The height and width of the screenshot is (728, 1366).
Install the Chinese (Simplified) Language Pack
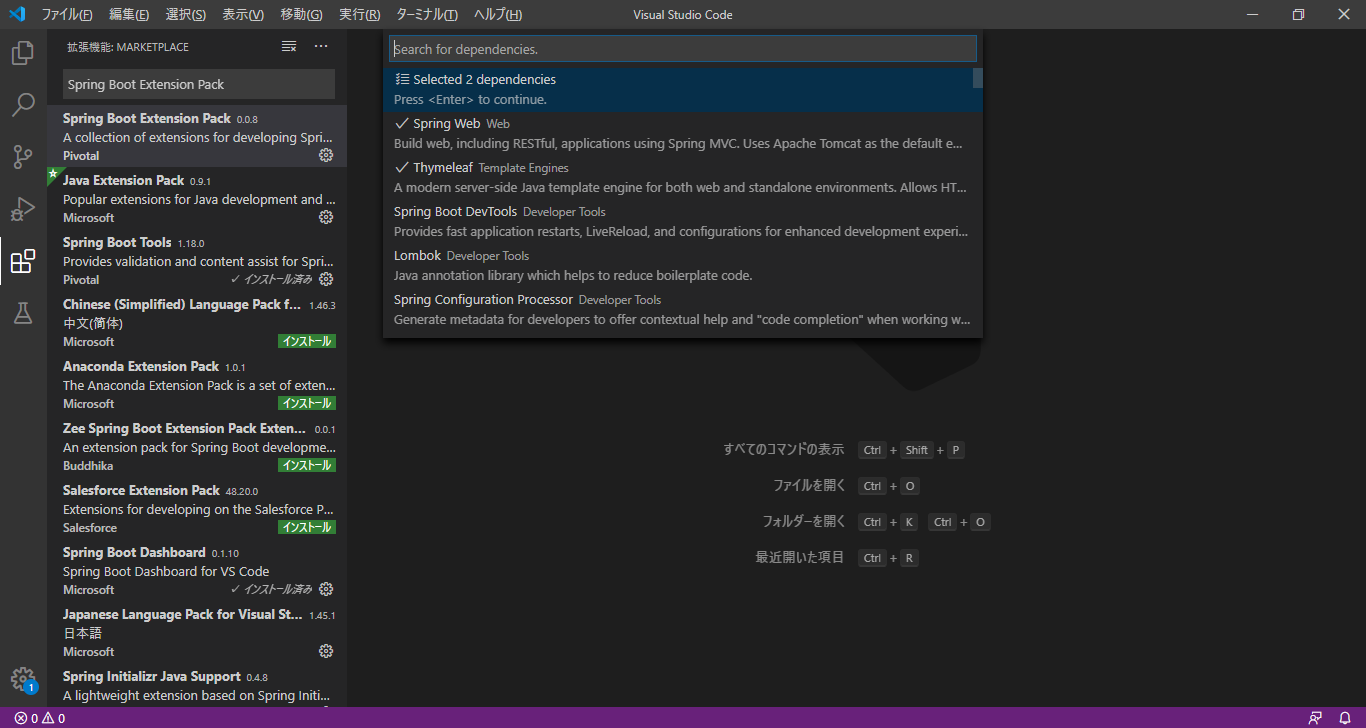(306, 341)
